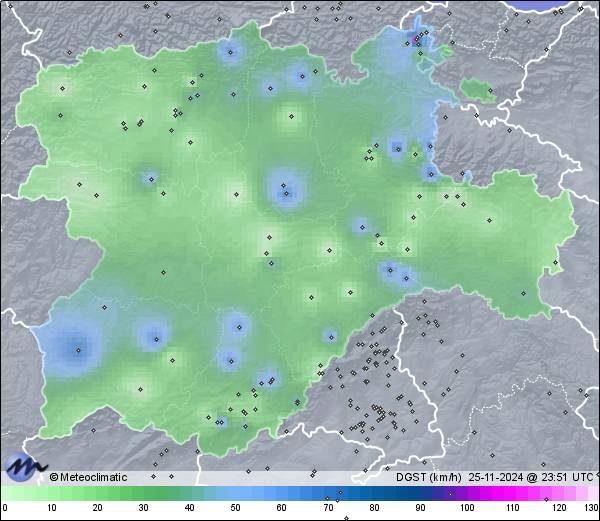
Task: Click the station marker on the purple legend segment
Action: pos(450,494)
